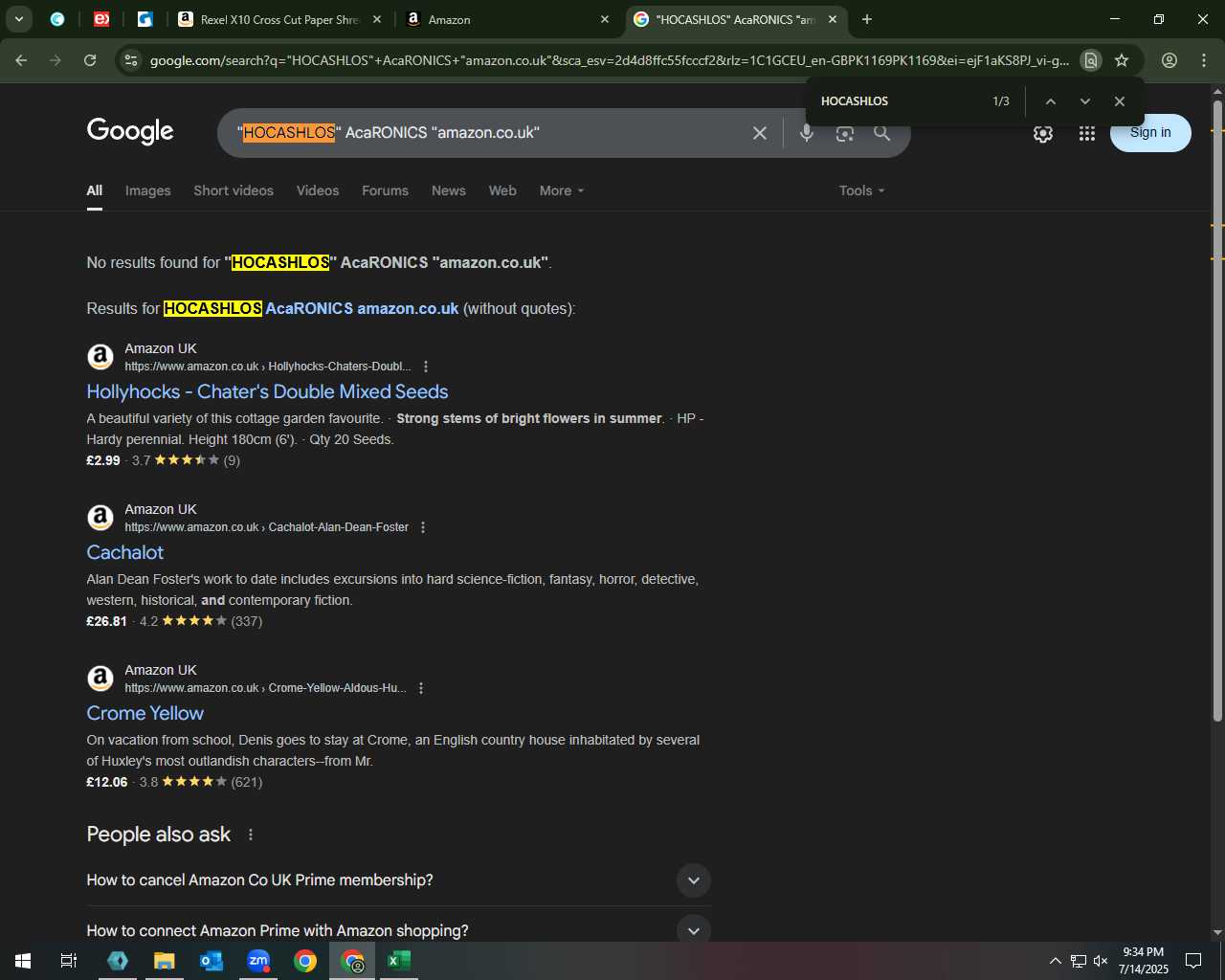Viewport: 1225px width, 980px height.
Task: Click the find bar text field
Action: [x=900, y=101]
